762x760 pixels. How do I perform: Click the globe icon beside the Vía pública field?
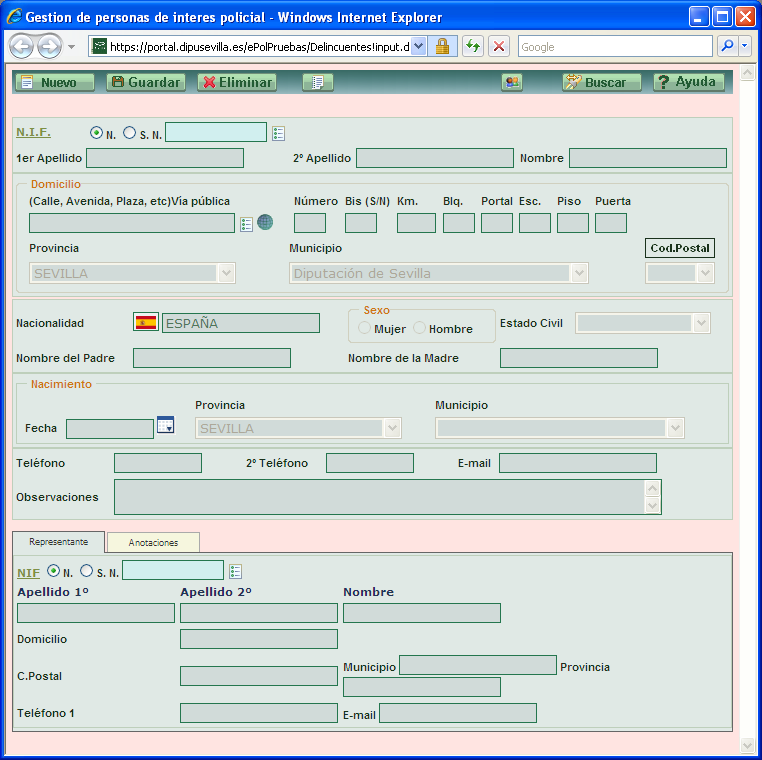pos(265,223)
